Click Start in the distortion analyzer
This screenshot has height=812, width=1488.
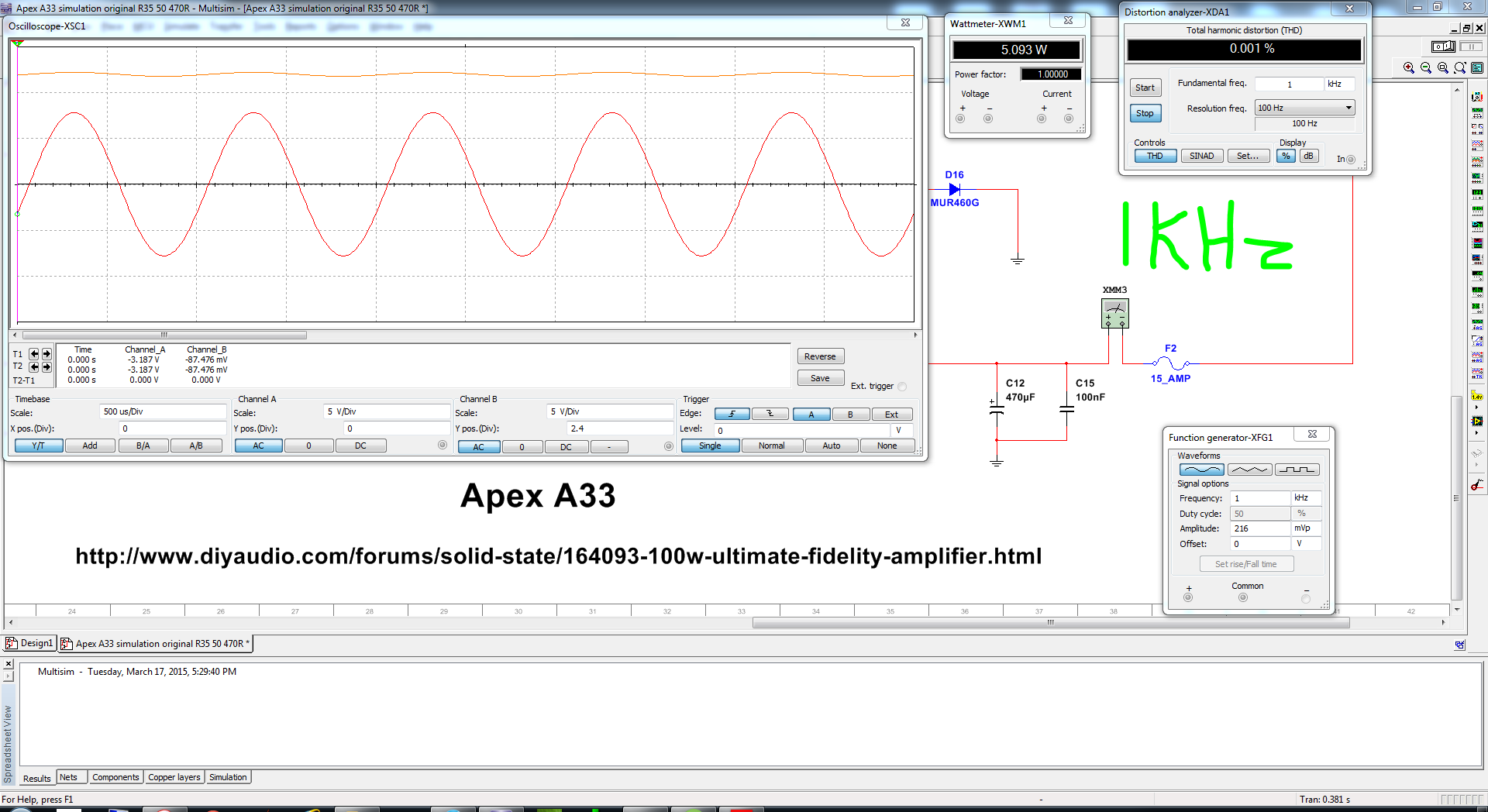point(1145,88)
